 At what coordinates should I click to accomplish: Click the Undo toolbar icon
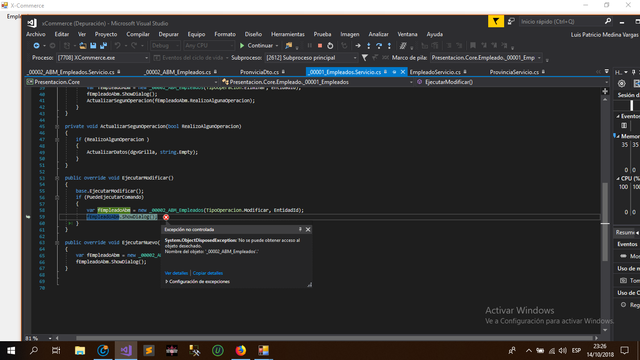click(118, 46)
